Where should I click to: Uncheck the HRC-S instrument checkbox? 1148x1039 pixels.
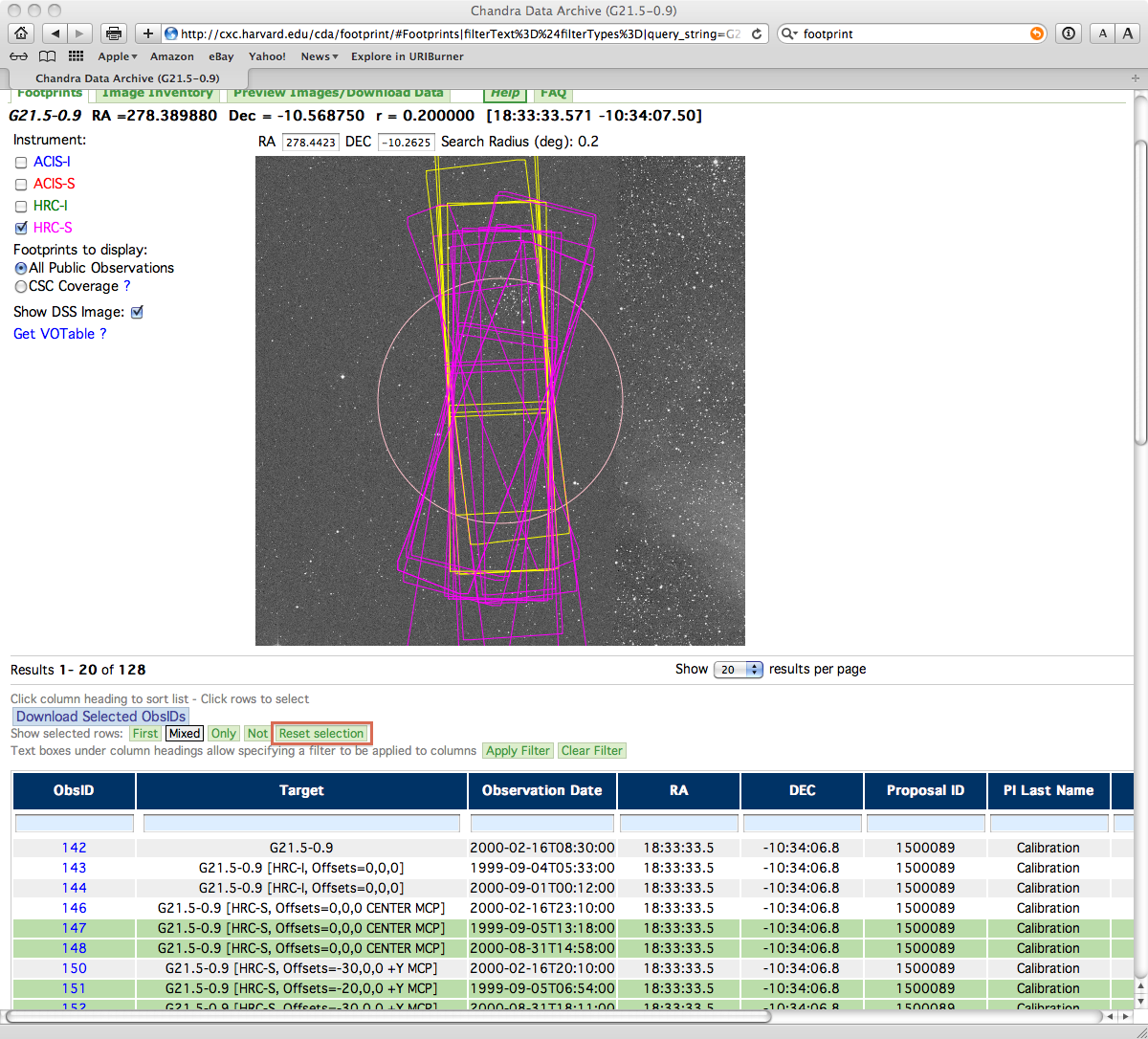21,228
